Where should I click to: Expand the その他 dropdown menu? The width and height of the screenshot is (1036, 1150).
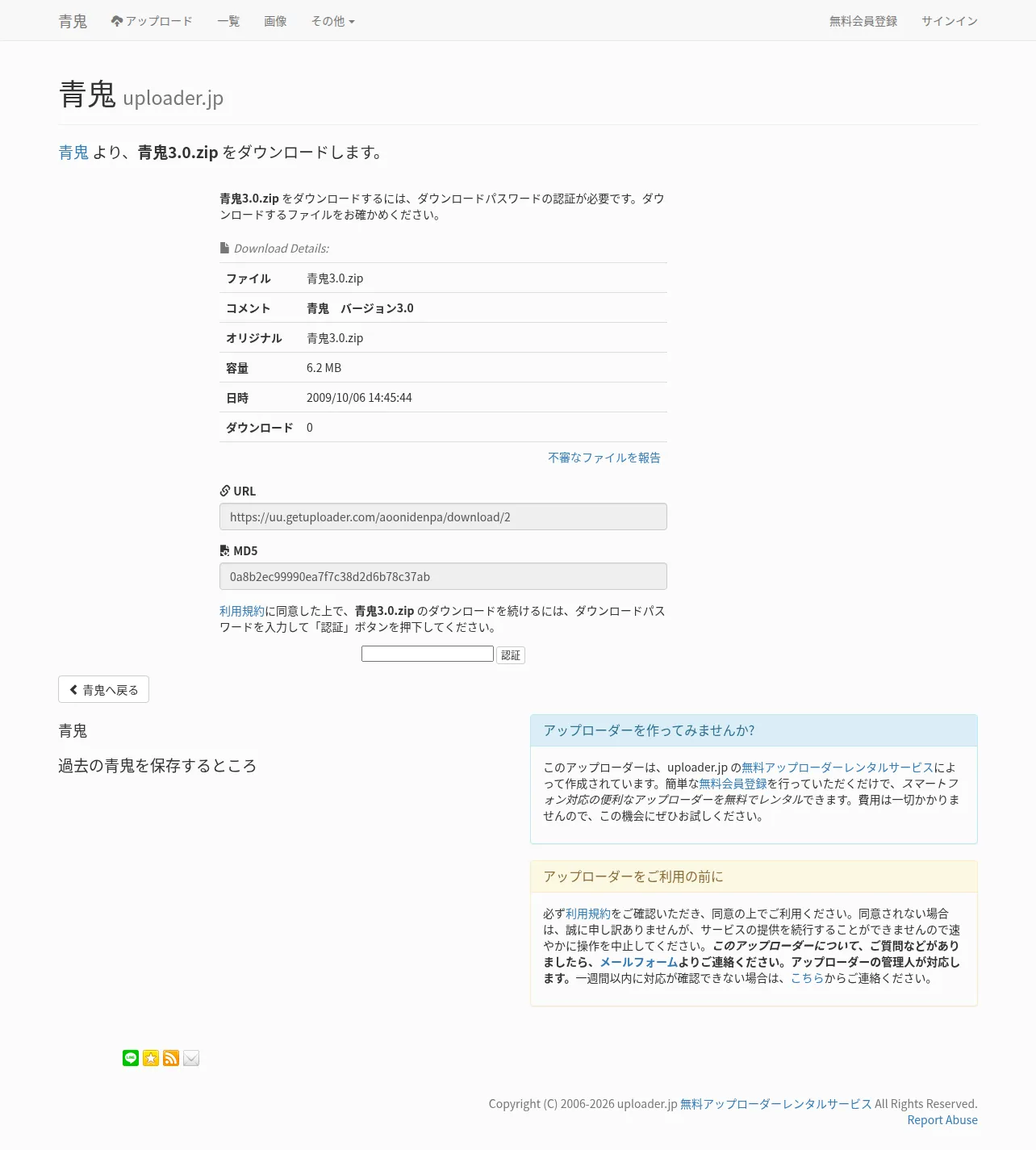(x=333, y=21)
